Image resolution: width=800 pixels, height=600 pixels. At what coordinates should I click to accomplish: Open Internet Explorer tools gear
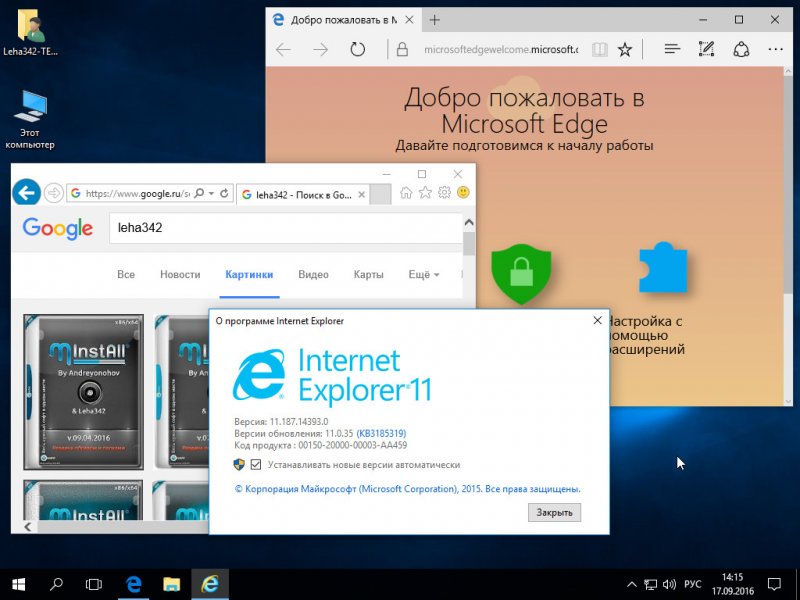(x=444, y=193)
